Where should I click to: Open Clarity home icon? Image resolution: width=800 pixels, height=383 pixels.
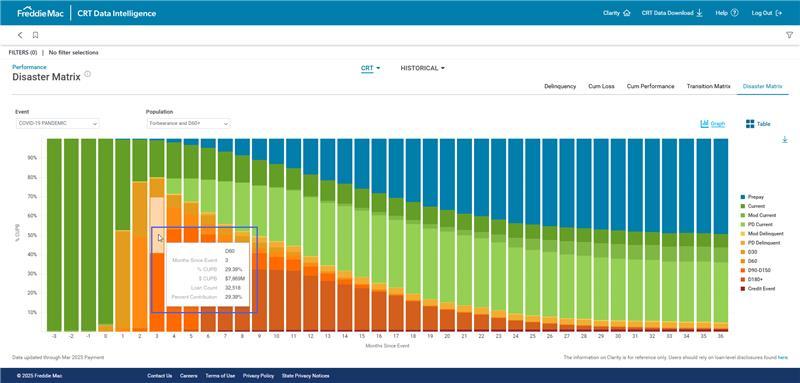(627, 13)
